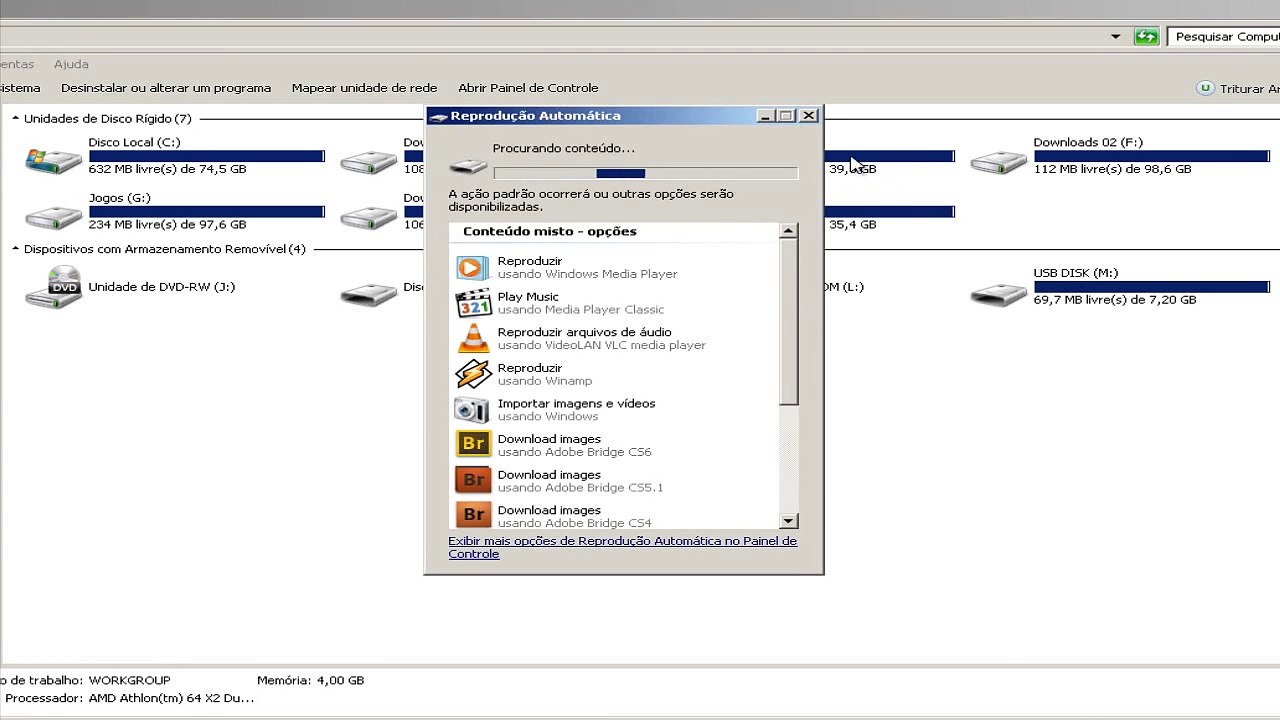The width and height of the screenshot is (1280, 720).
Task: Select the Adobe Bridge CS6 icon
Action: pyautogui.click(x=473, y=444)
